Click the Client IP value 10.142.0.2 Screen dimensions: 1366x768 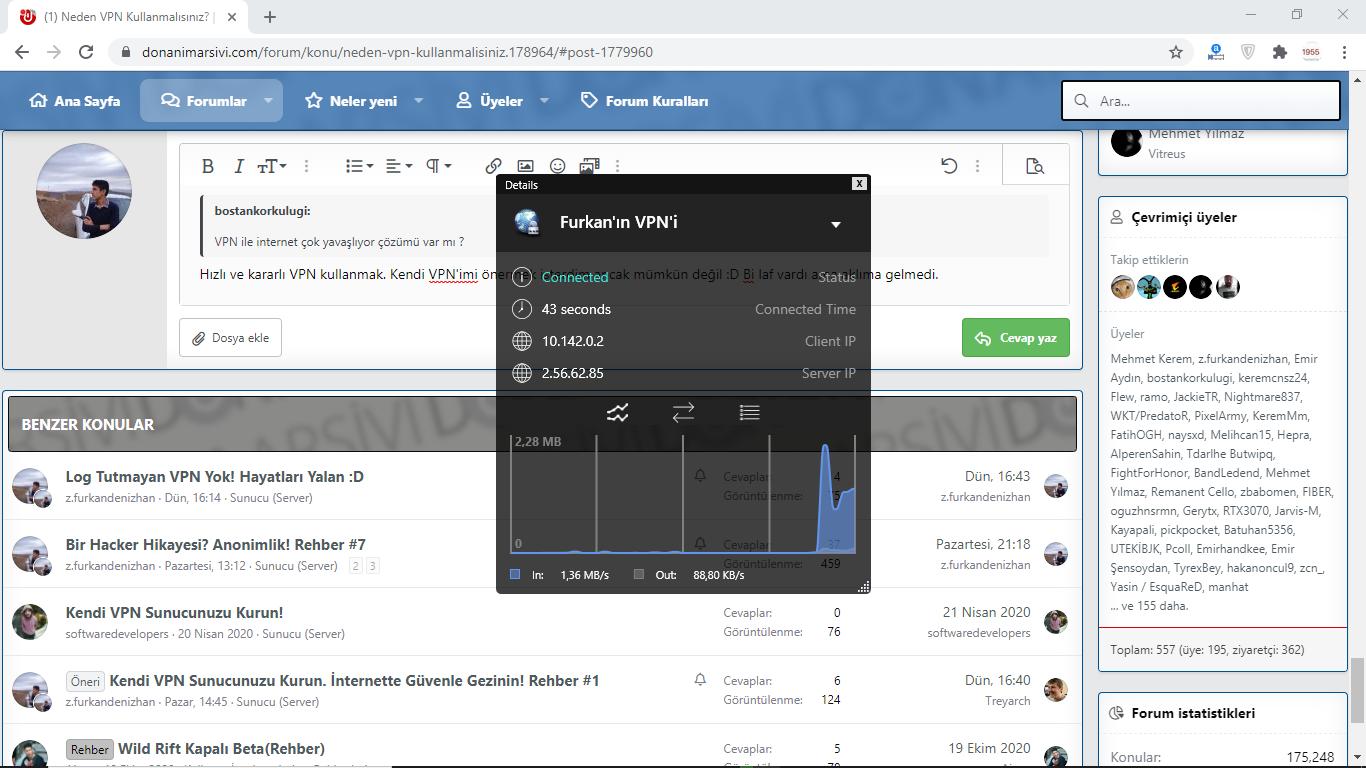tap(573, 341)
